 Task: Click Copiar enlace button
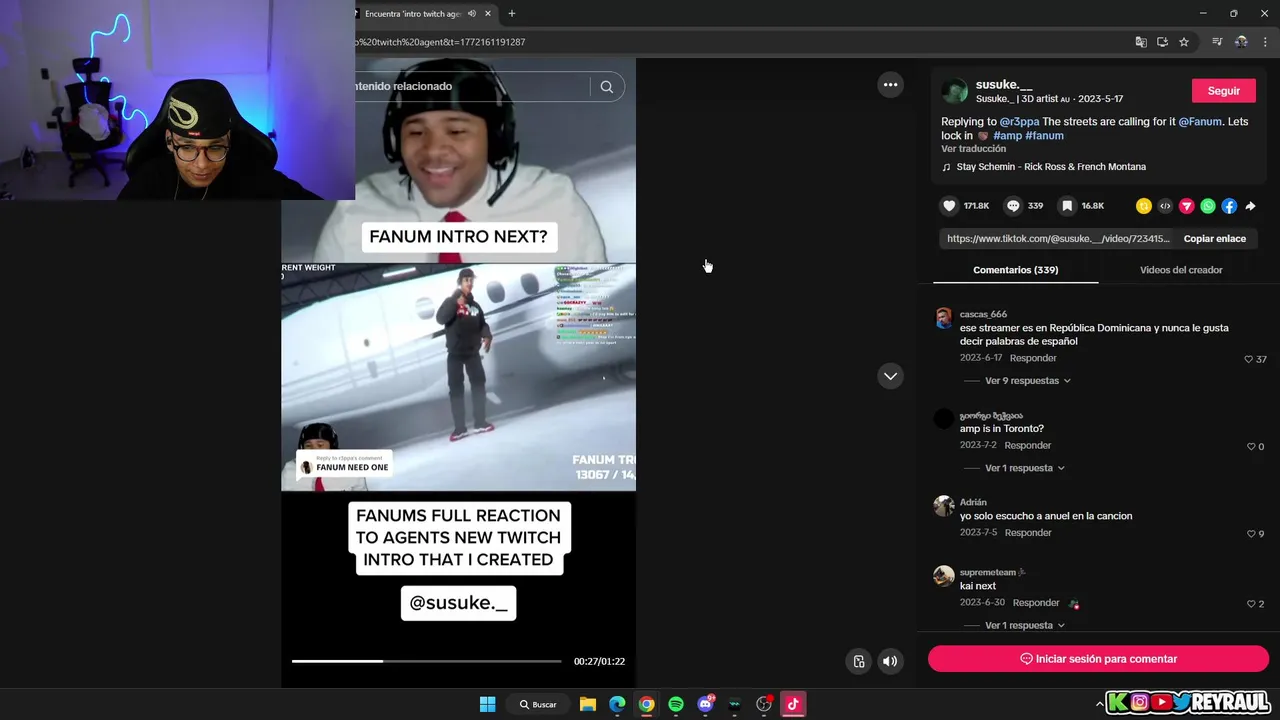click(x=1215, y=239)
